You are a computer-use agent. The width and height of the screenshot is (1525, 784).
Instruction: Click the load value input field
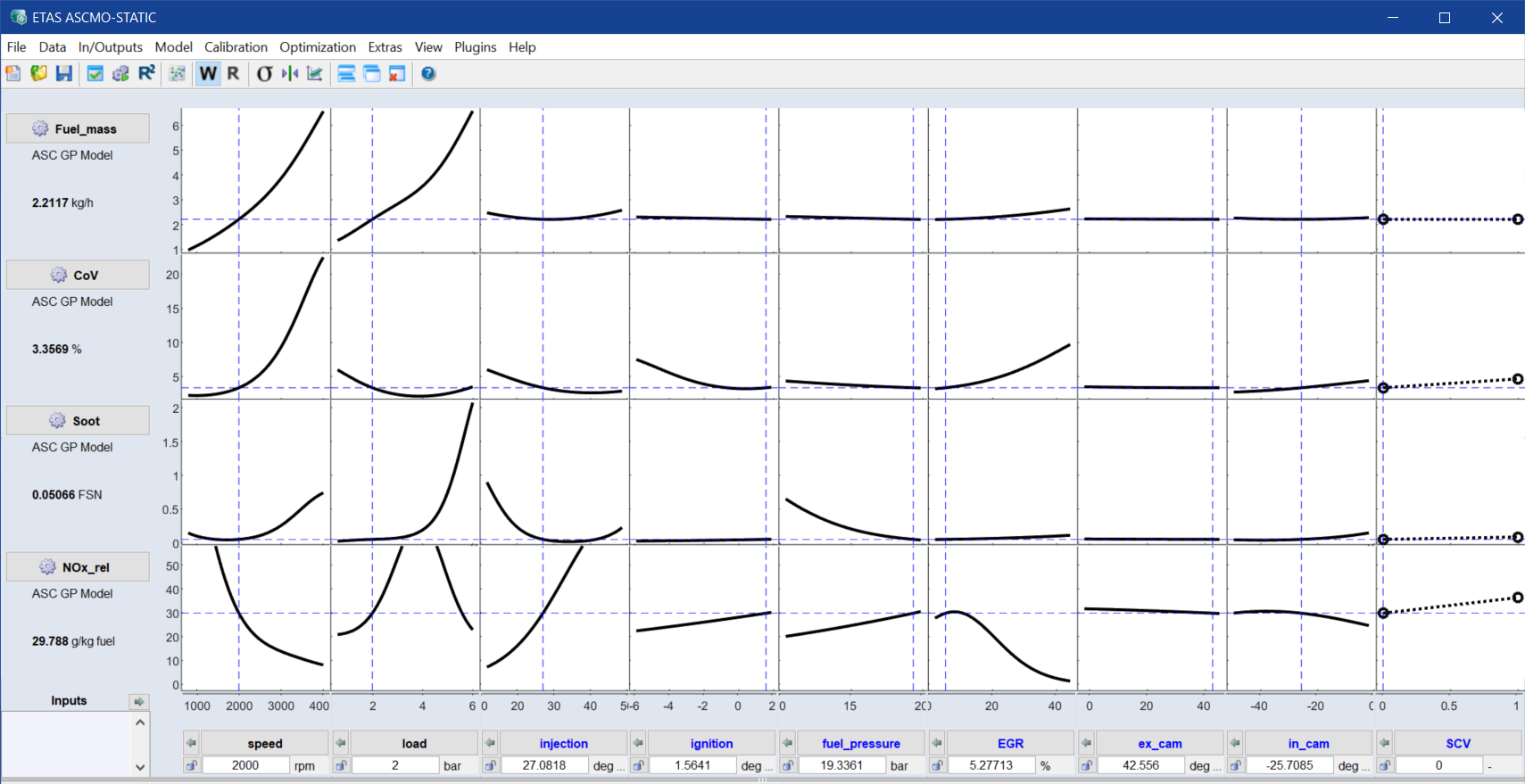(x=394, y=766)
